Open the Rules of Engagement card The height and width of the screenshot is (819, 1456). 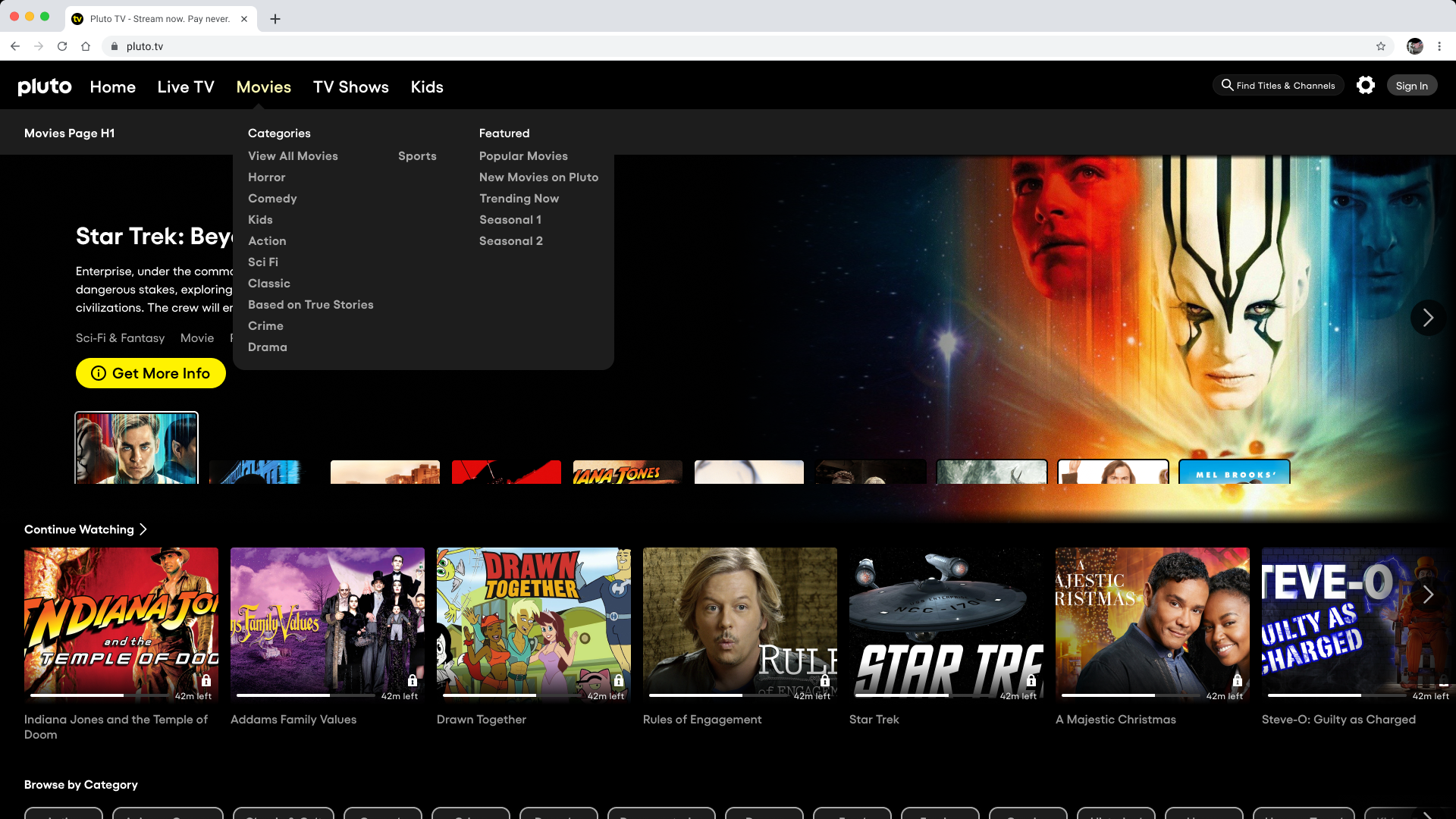tap(740, 625)
